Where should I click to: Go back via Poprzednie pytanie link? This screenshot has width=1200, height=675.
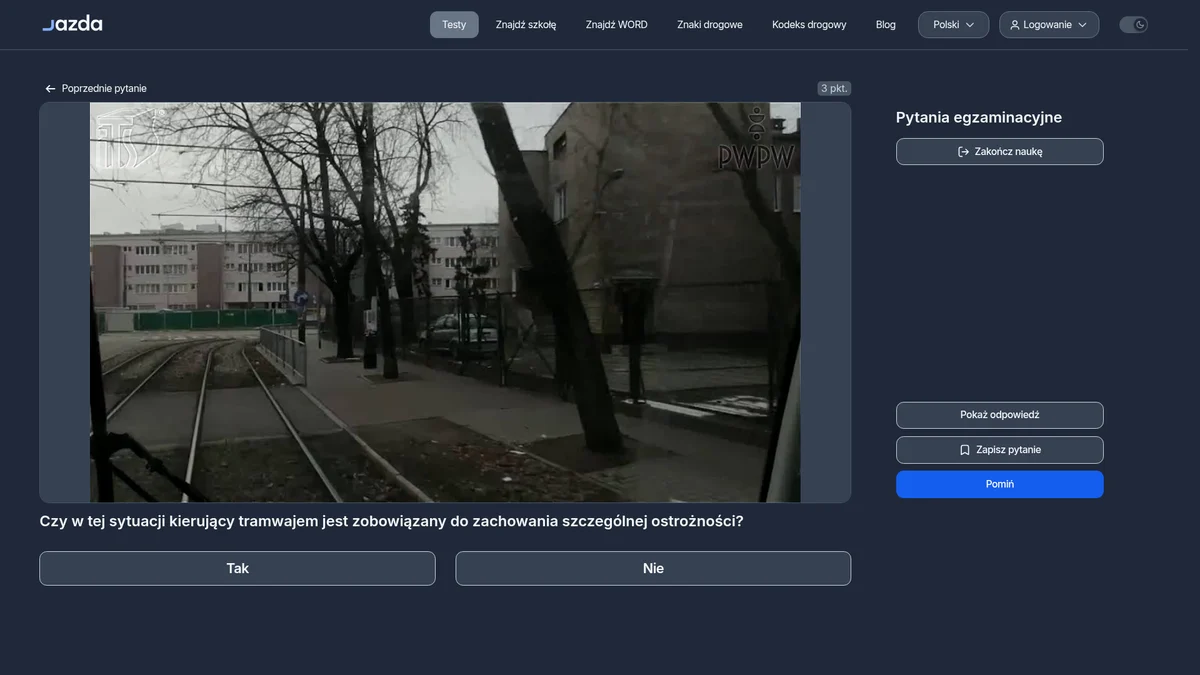click(95, 89)
